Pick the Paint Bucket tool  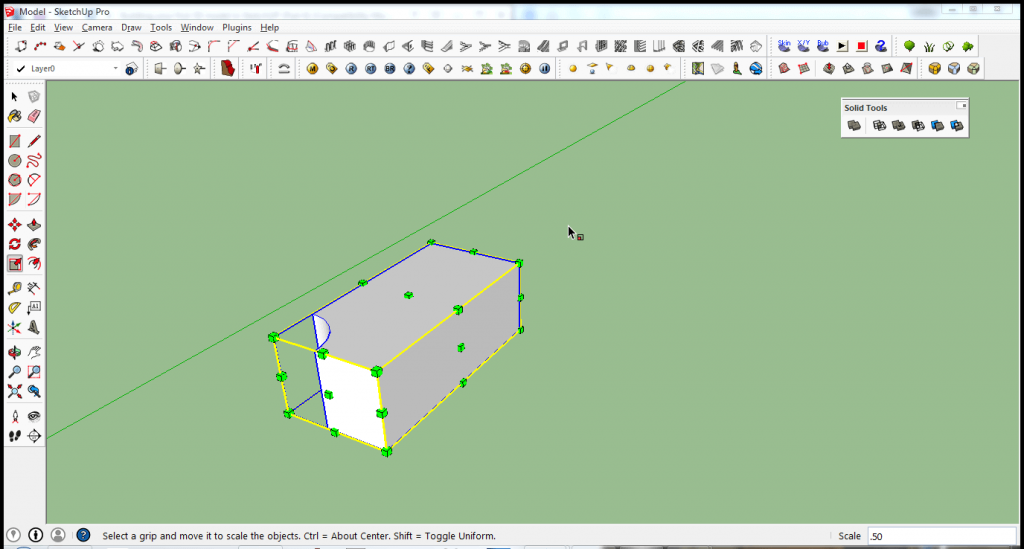[x=14, y=116]
